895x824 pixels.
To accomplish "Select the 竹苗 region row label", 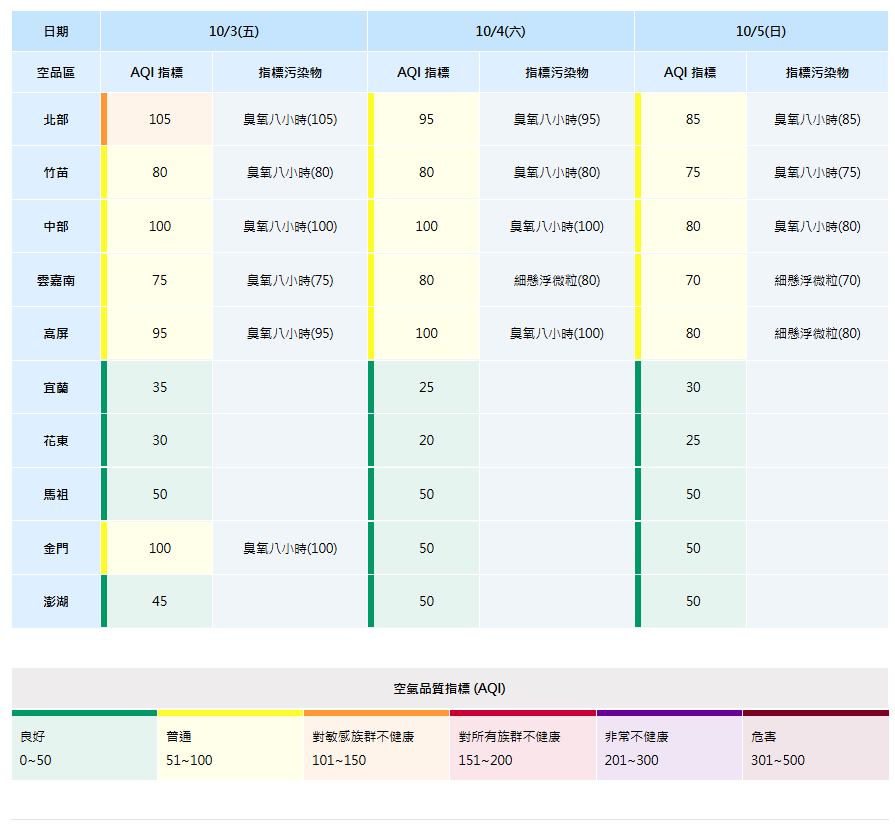I will pos(56,172).
